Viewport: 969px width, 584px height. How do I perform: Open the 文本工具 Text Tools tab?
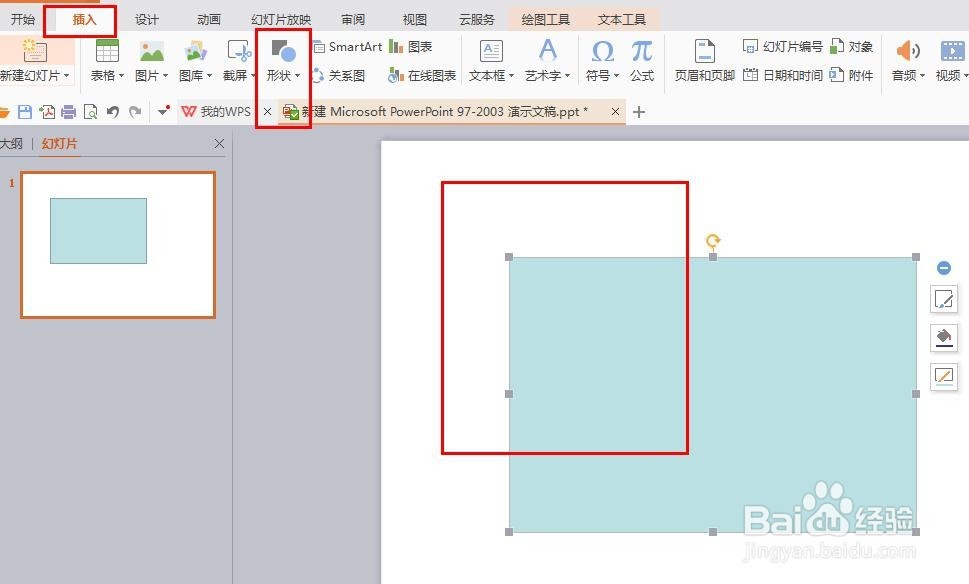[x=621, y=19]
